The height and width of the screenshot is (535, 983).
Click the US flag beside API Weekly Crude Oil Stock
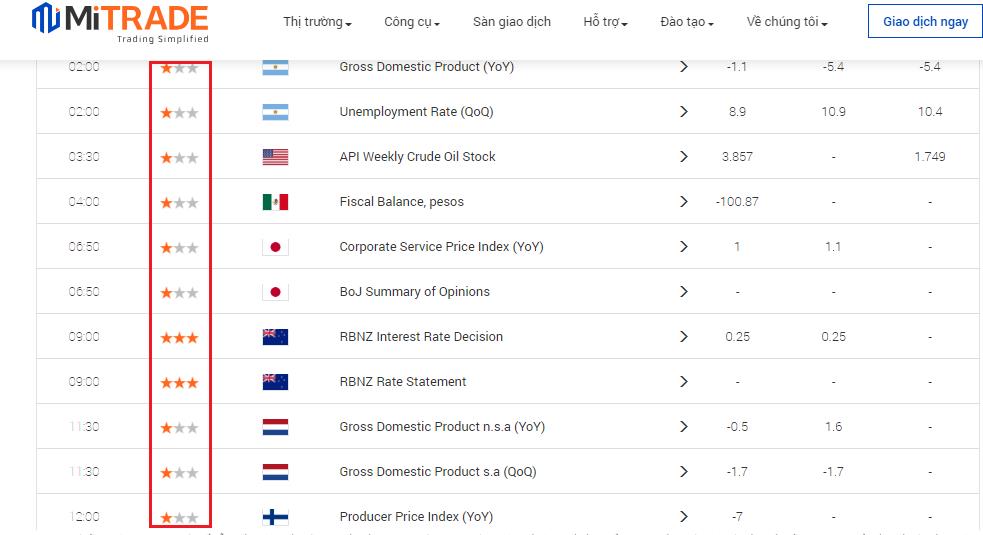275,157
